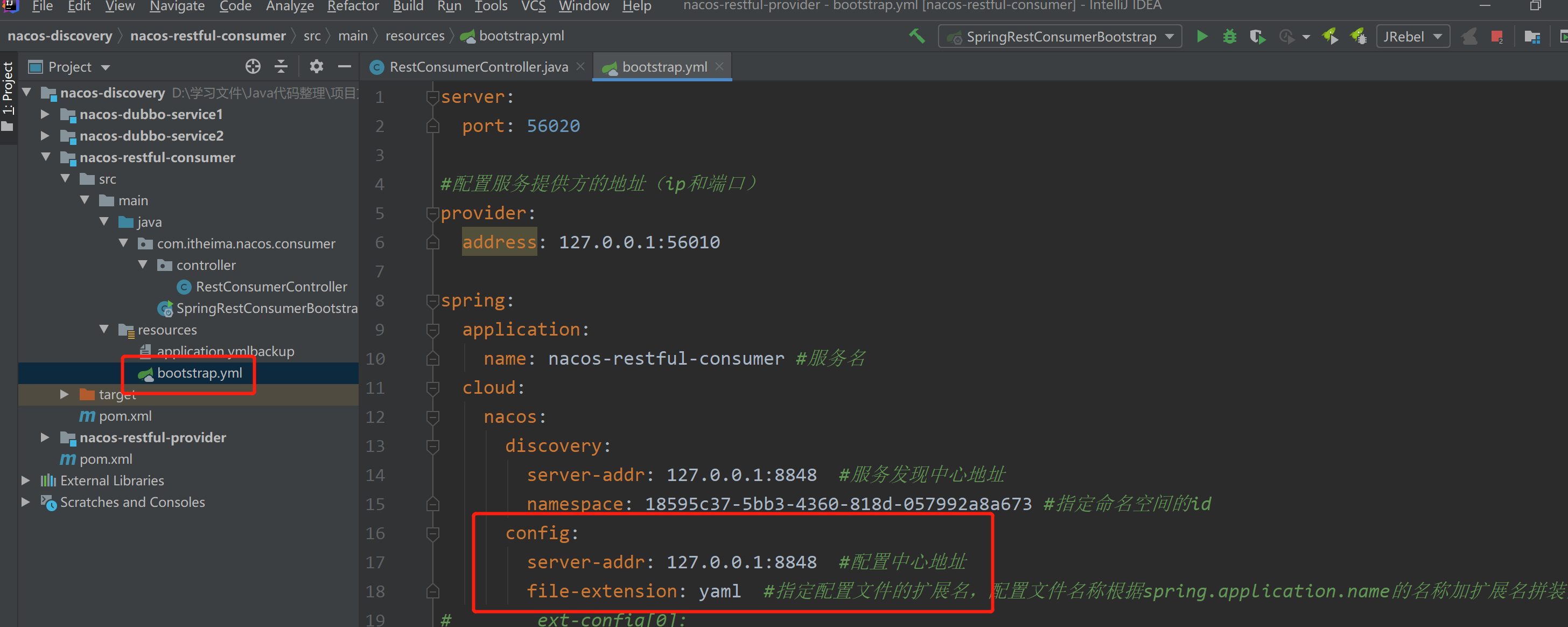The width and height of the screenshot is (1568, 627).
Task: Click the resources breadcrumb segment
Action: 415,36
